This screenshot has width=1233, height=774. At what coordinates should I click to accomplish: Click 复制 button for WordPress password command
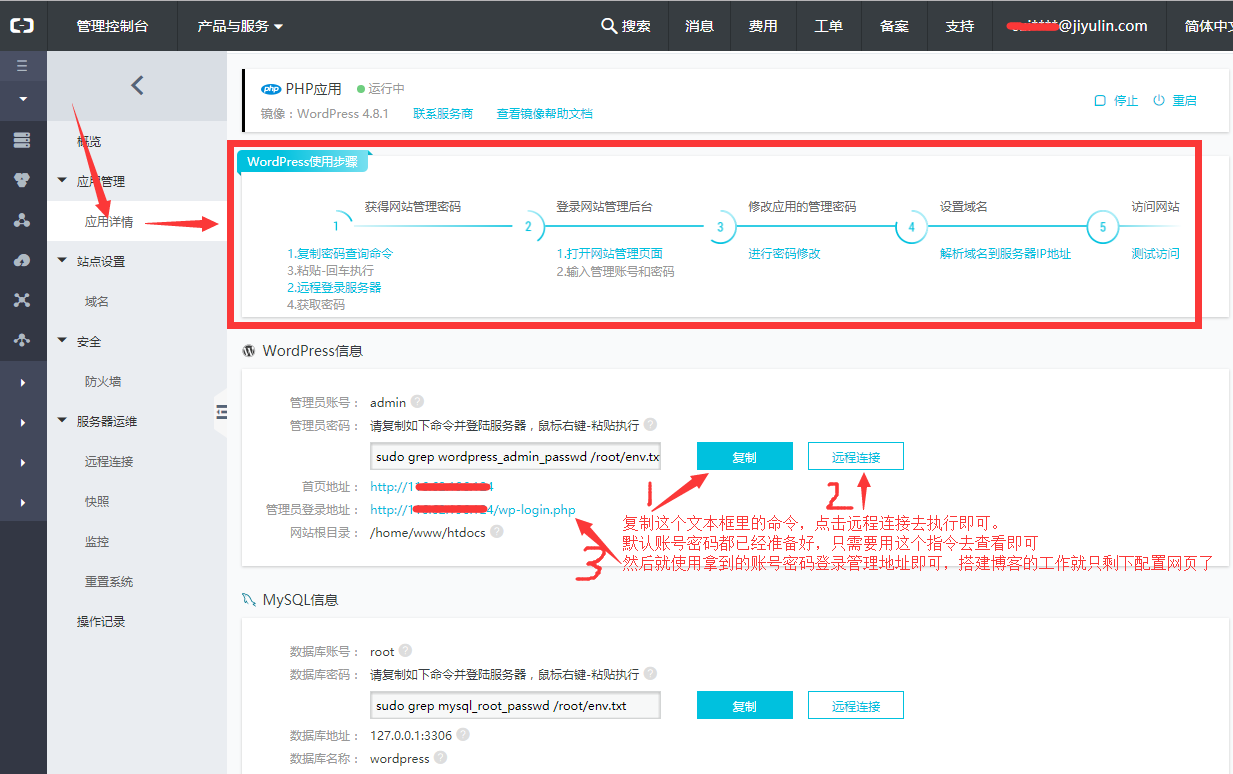(x=744, y=456)
